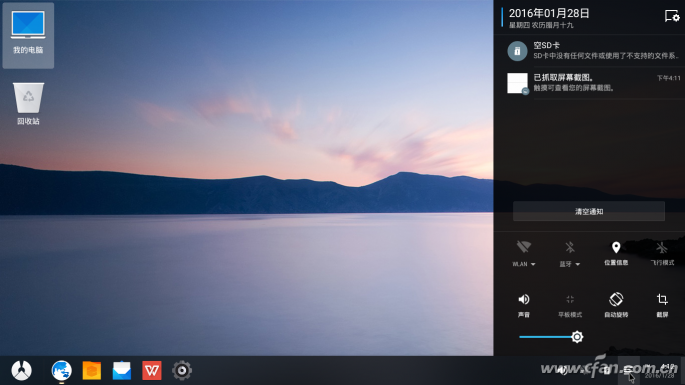Toggle the auto-rotate setting
Screen dimensions: 685x385
click(x=616, y=305)
